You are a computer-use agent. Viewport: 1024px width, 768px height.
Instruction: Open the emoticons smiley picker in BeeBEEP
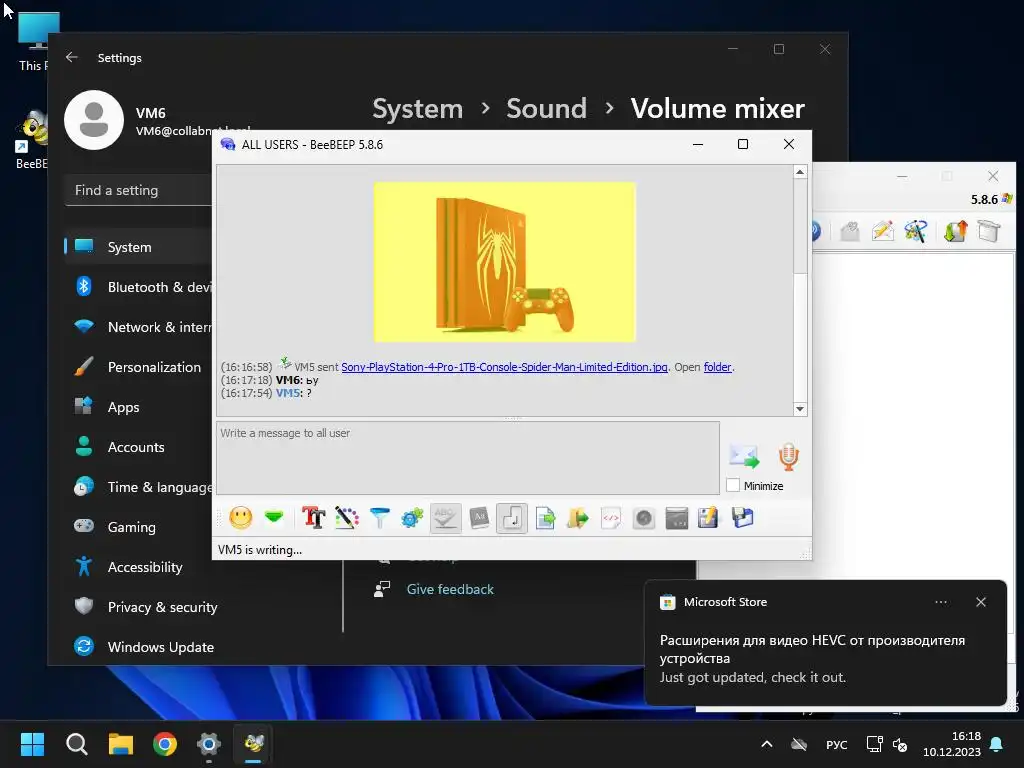pyautogui.click(x=241, y=518)
